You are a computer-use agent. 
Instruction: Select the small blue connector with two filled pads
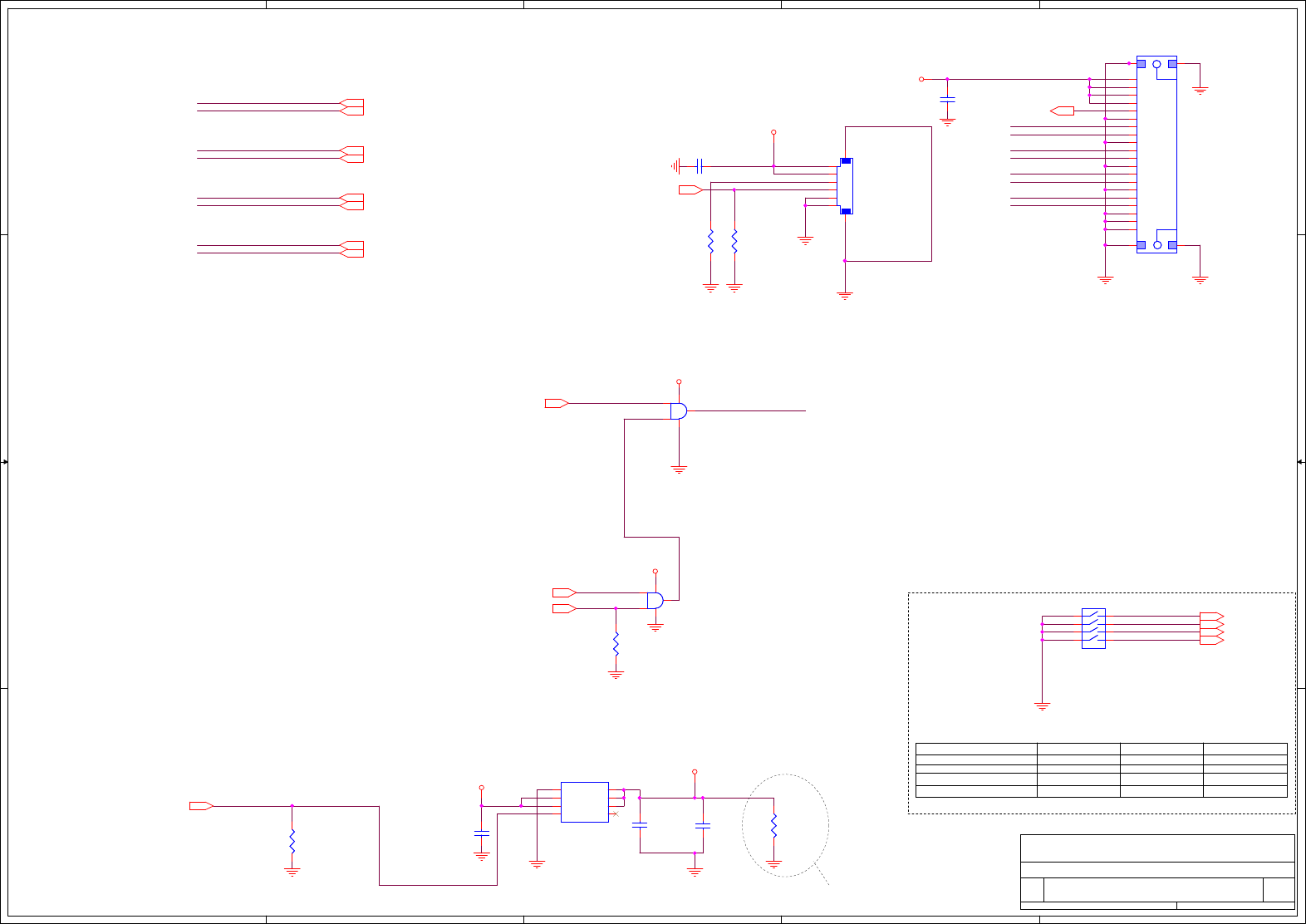click(846, 186)
